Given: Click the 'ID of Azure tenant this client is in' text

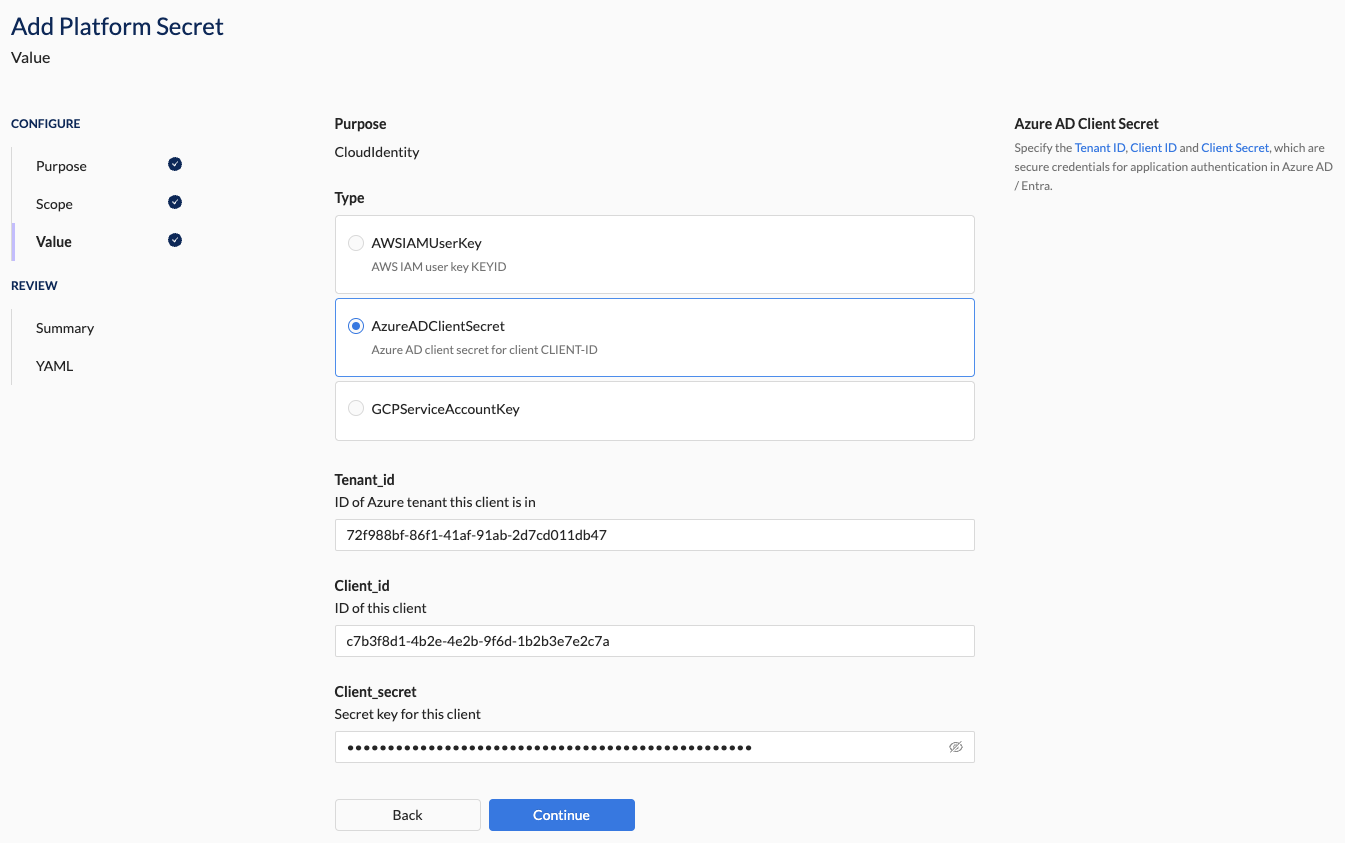Looking at the screenshot, I should click(x=435, y=502).
